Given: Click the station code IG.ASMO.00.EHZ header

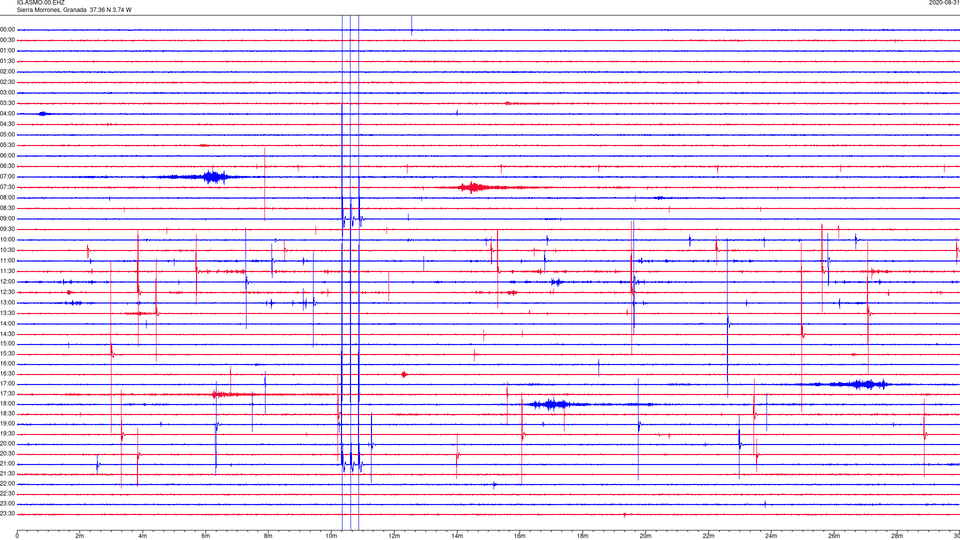Looking at the screenshot, I should coord(40,2).
